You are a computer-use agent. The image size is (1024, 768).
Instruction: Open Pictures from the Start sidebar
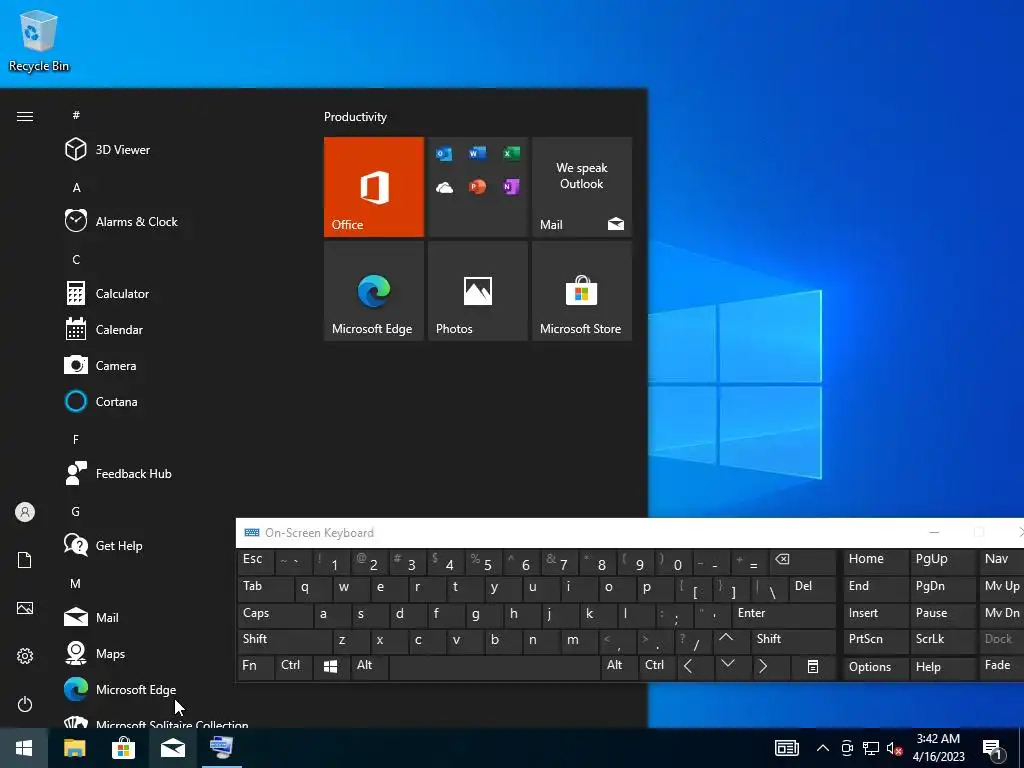tap(25, 608)
